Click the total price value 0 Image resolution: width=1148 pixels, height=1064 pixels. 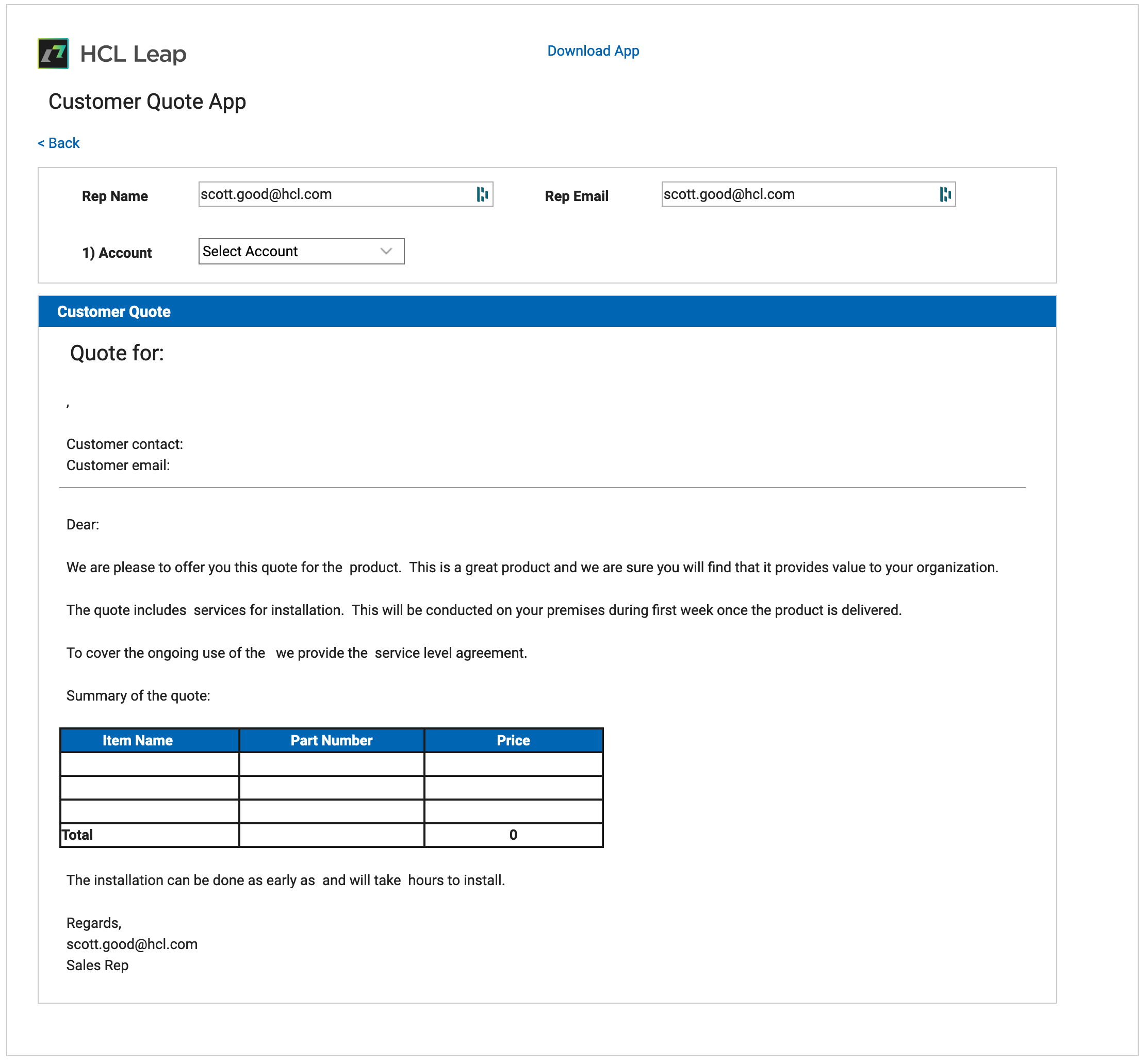(x=514, y=835)
